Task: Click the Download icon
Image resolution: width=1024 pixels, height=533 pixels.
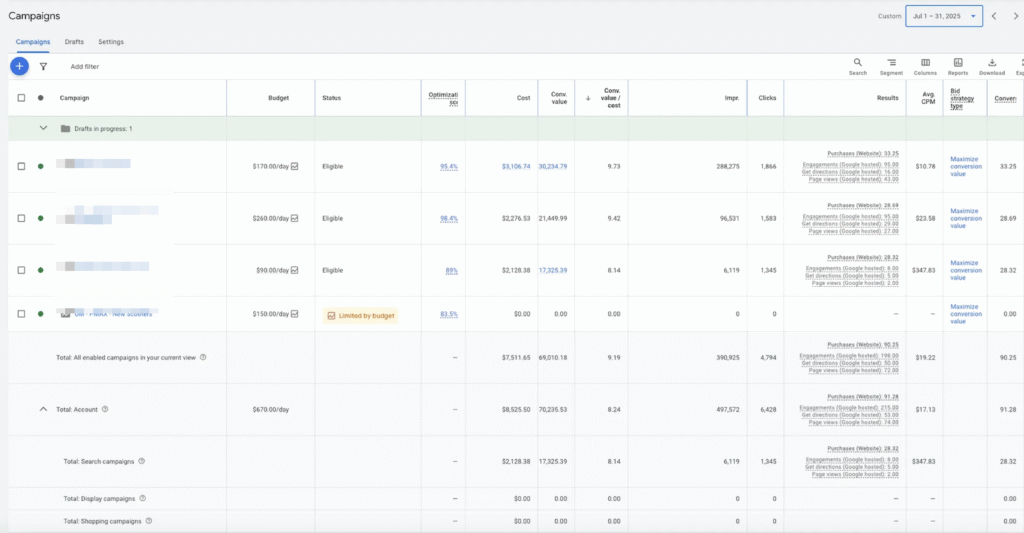Action: point(992,63)
